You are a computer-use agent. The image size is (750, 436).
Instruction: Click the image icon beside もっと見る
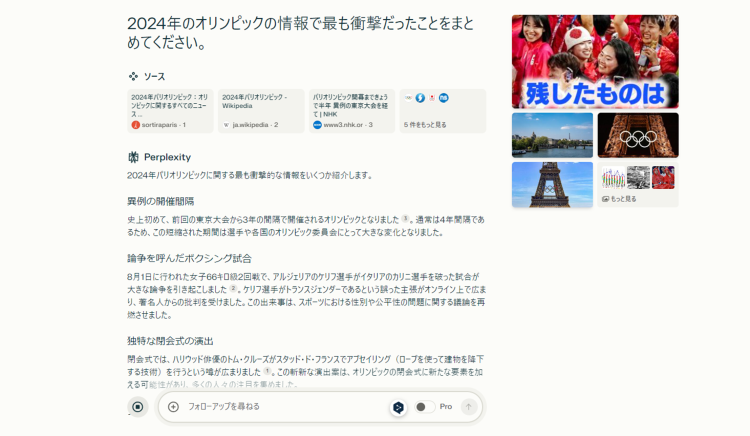point(605,199)
